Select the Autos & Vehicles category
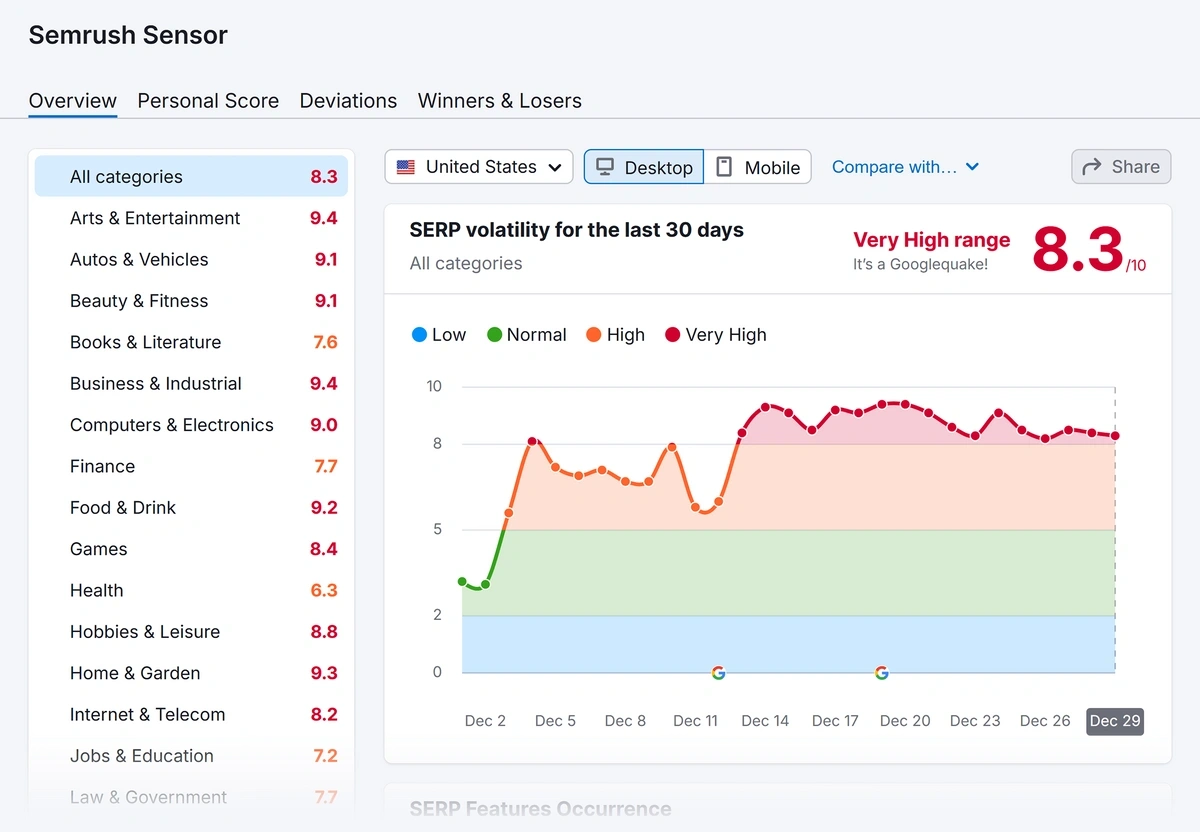 [191, 259]
